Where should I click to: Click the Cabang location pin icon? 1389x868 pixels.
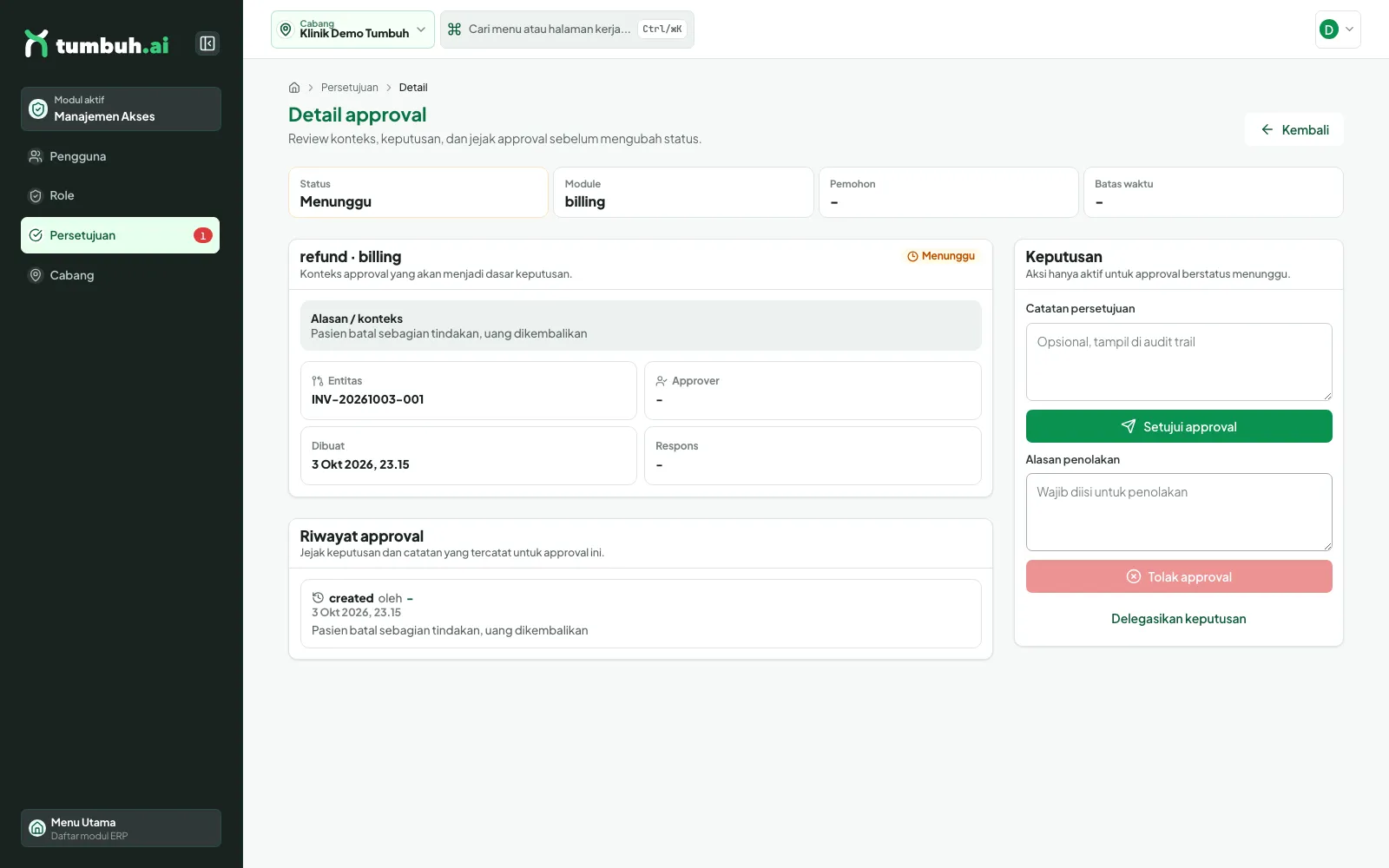click(36, 275)
